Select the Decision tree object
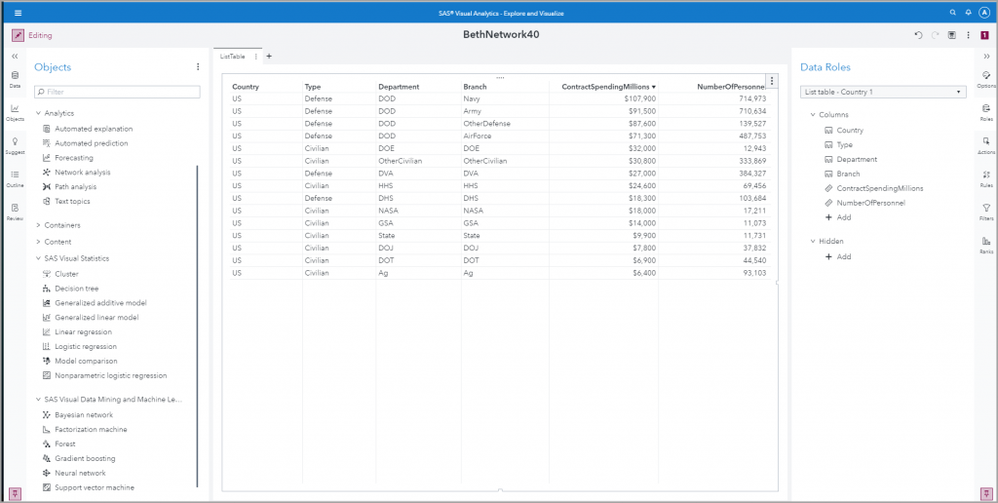Image resolution: width=998 pixels, height=503 pixels. 76,289
